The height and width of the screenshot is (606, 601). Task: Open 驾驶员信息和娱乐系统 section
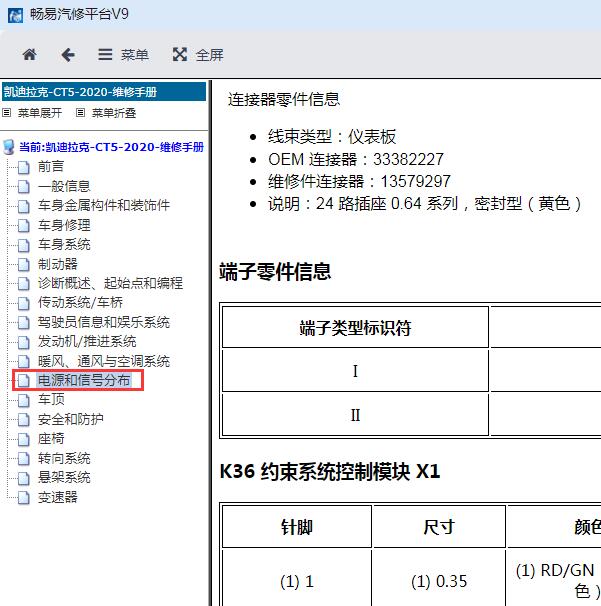click(x=104, y=322)
